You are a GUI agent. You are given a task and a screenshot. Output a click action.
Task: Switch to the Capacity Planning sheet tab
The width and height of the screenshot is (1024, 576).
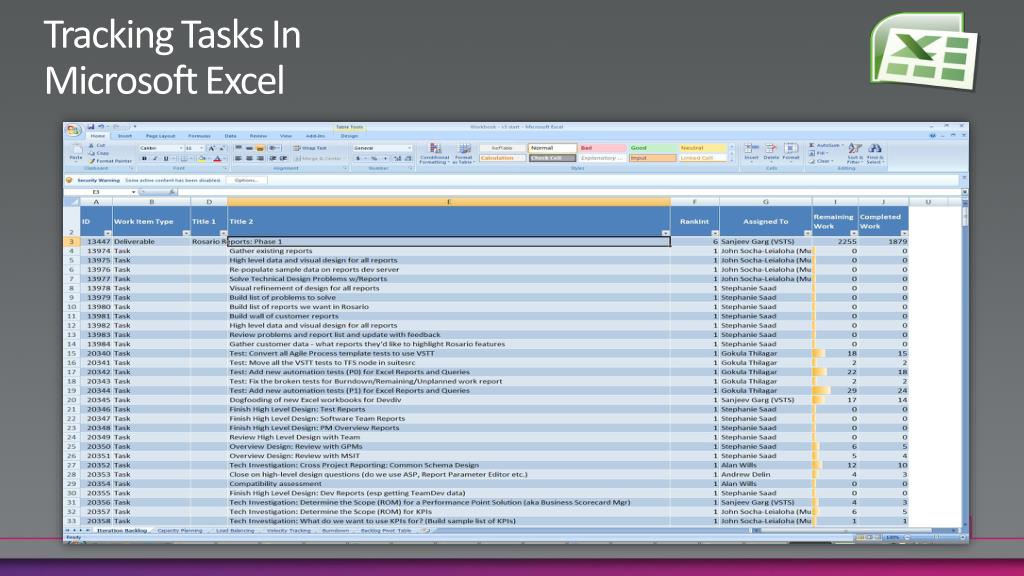[180, 531]
